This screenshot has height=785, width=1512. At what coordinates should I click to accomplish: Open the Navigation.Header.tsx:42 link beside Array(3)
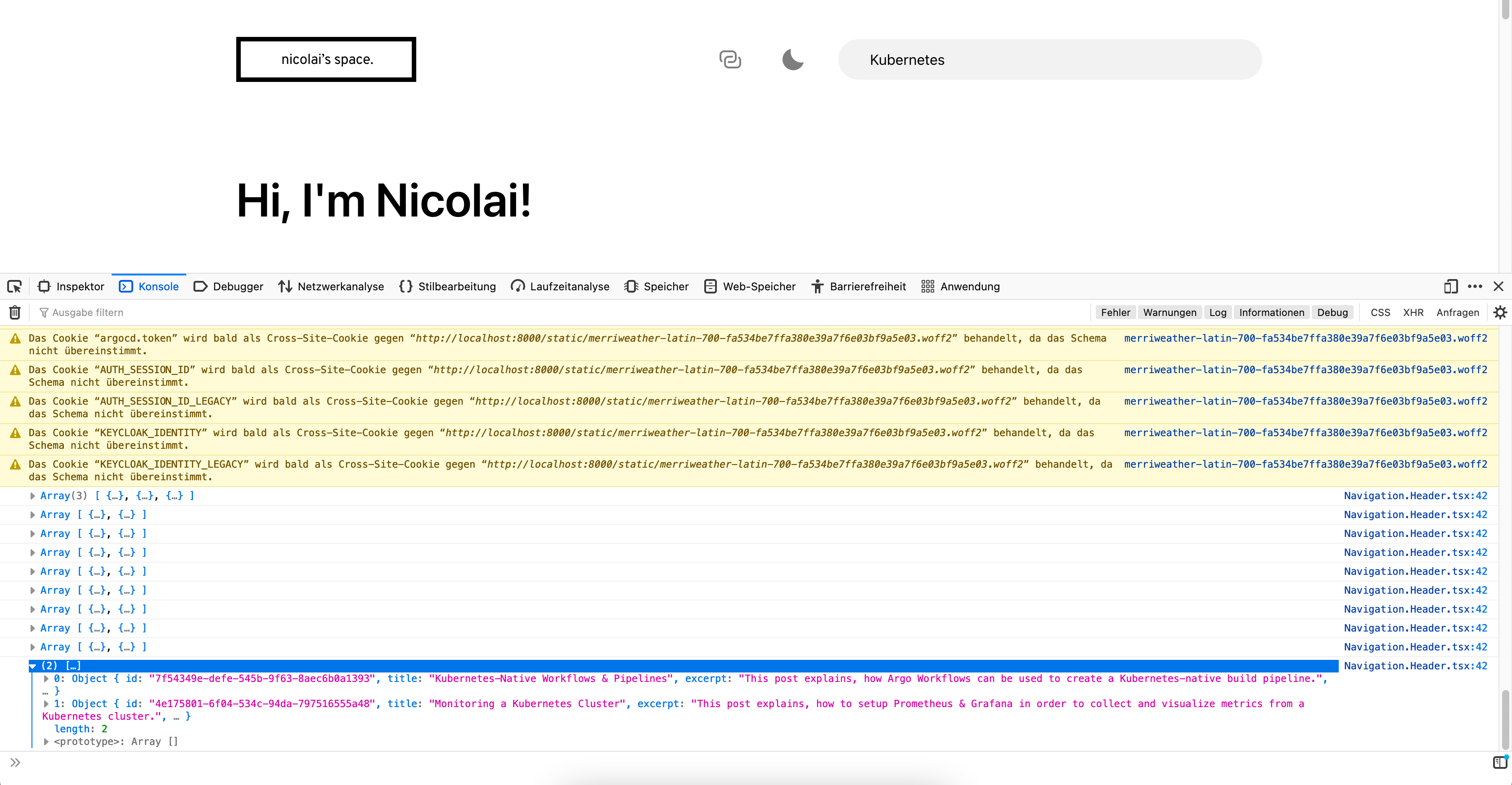1416,496
